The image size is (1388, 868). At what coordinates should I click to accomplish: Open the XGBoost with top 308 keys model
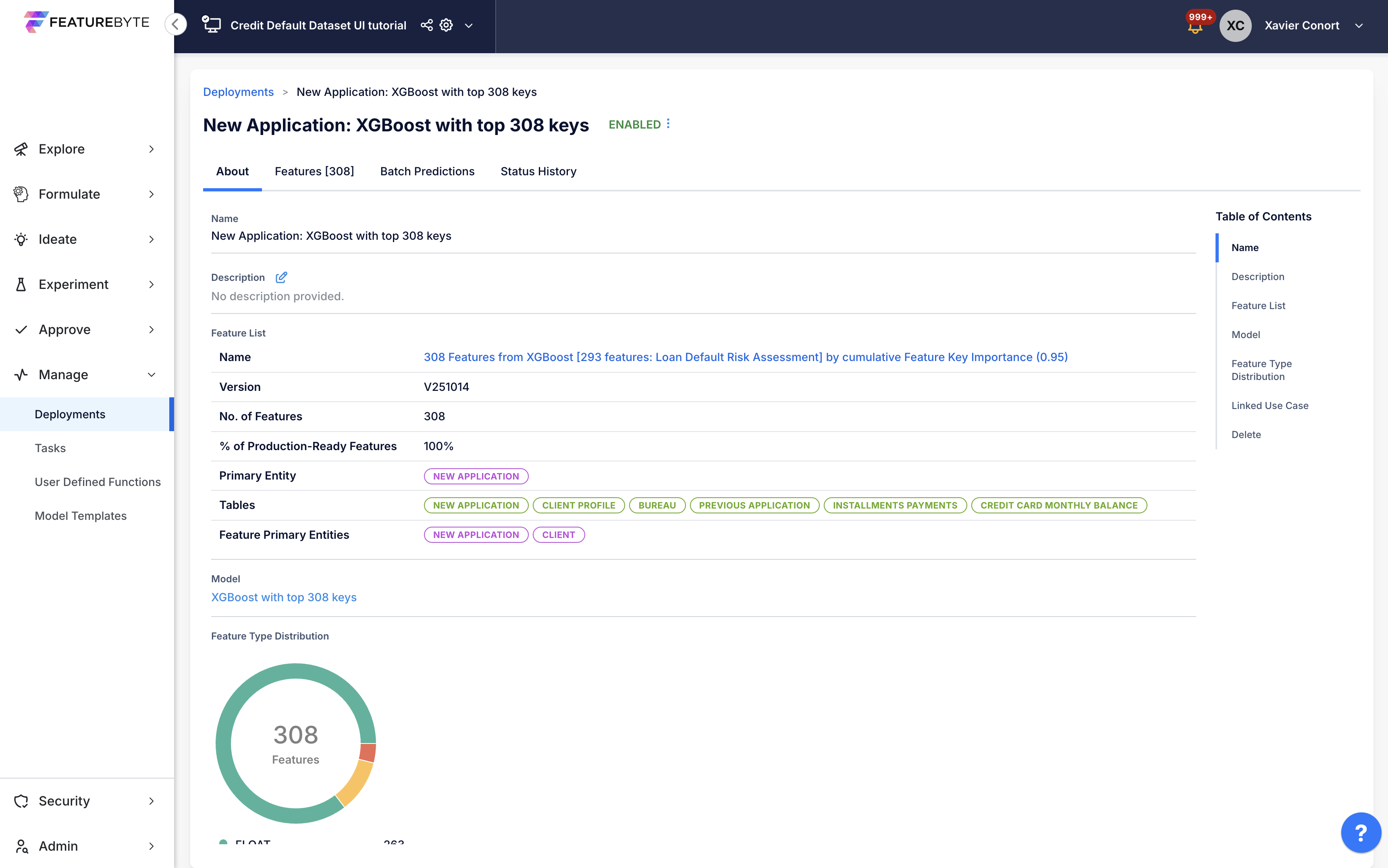(284, 597)
